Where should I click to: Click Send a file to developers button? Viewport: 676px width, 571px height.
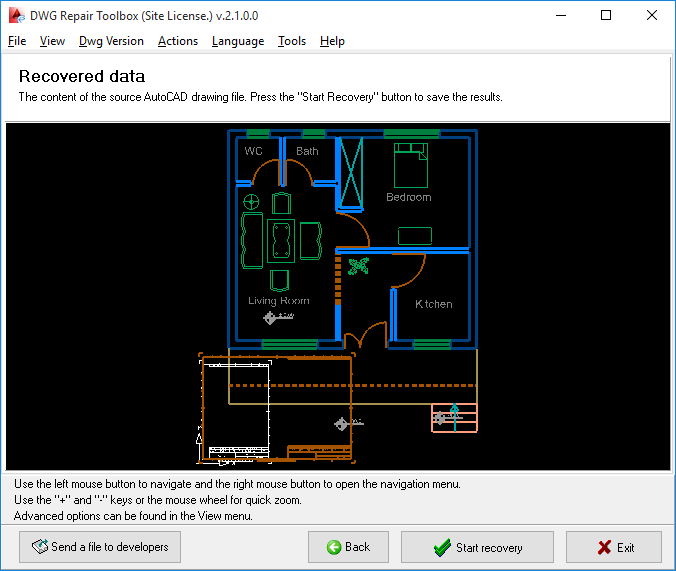coord(100,547)
